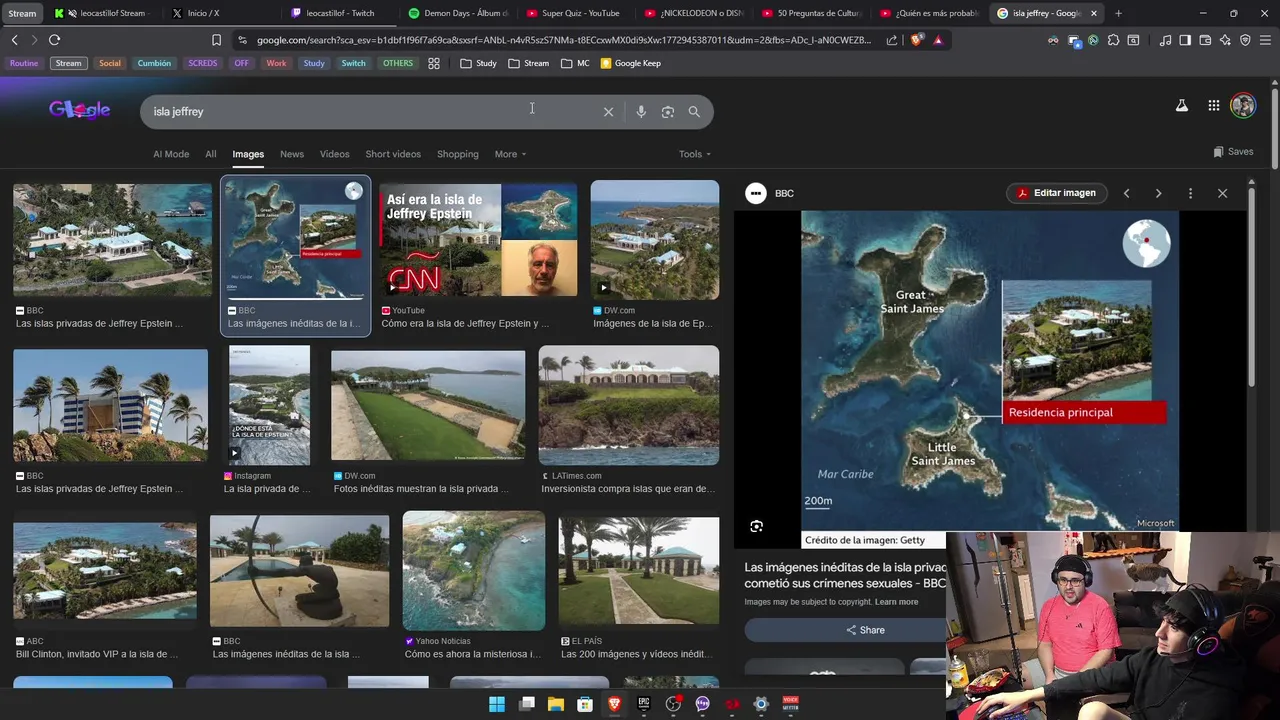Switch to the All results tab
The image size is (1280, 720).
pos(211,154)
